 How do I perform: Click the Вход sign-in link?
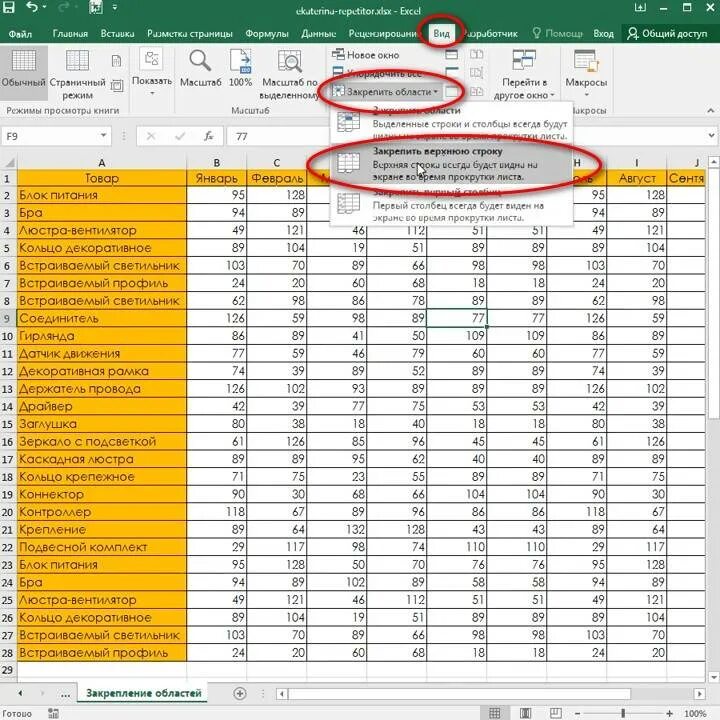603,34
